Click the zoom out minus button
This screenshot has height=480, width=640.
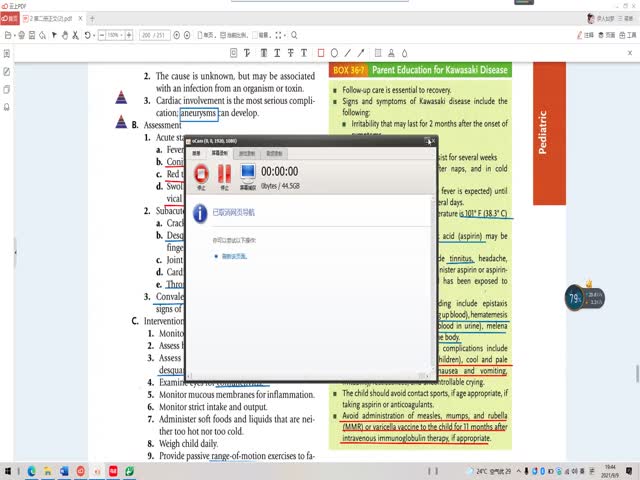(101, 35)
